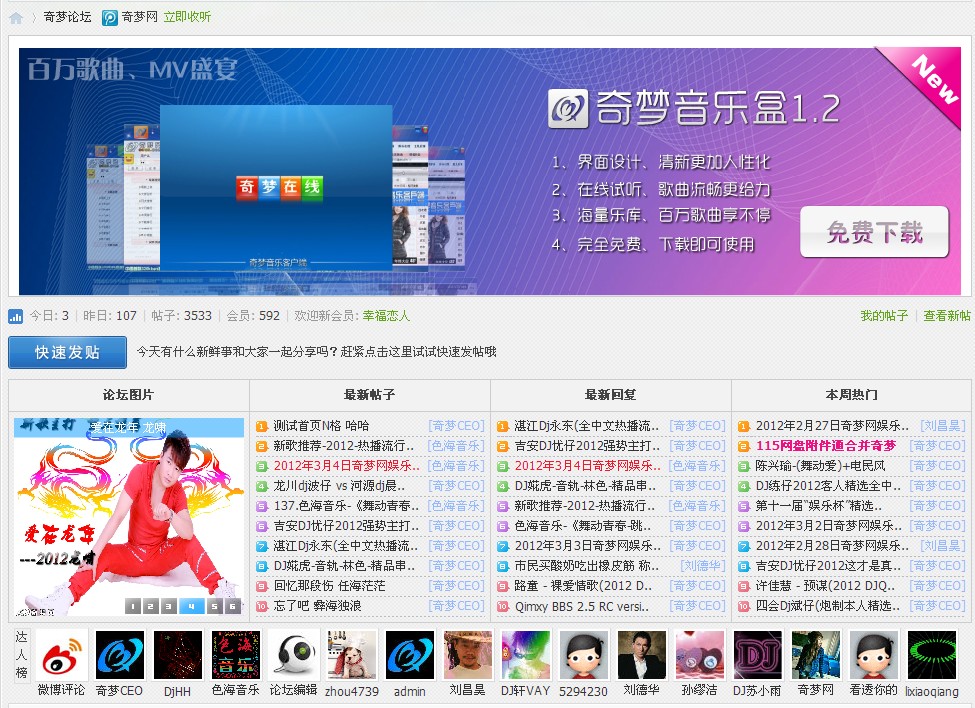Open zhou4739 member avatar
The image size is (975, 708).
(352, 655)
